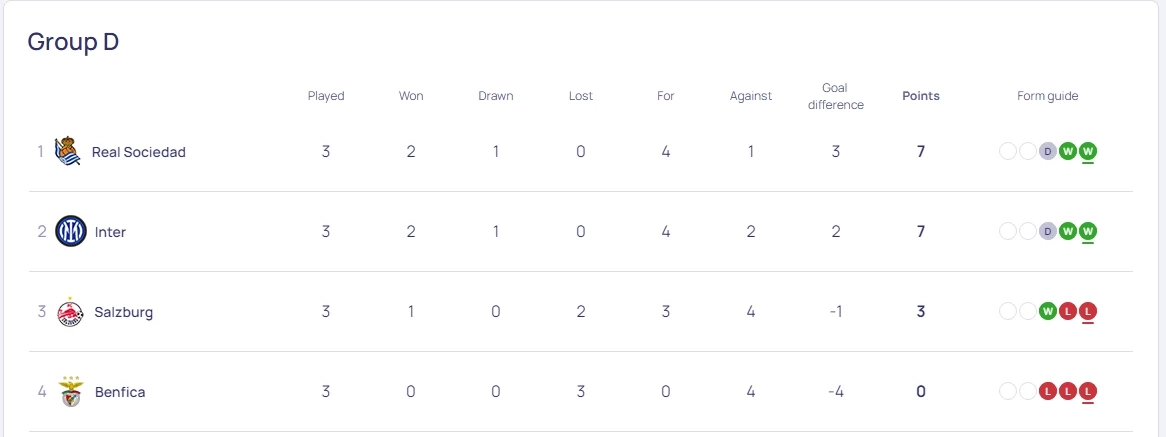This screenshot has width=1166, height=437.
Task: Click the Played column header
Action: pos(326,96)
